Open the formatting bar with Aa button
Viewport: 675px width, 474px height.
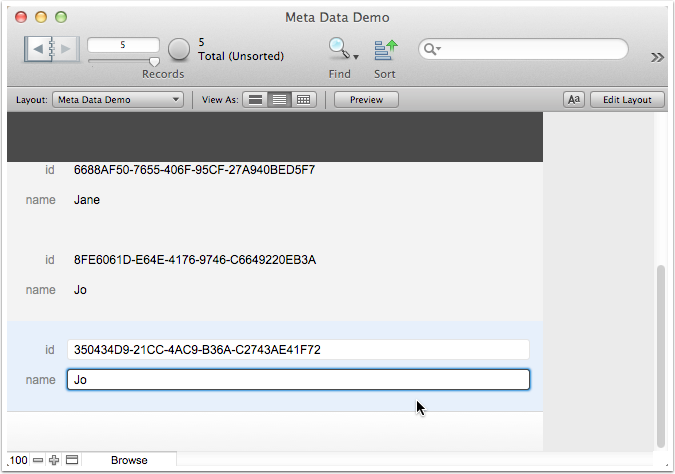click(x=574, y=99)
